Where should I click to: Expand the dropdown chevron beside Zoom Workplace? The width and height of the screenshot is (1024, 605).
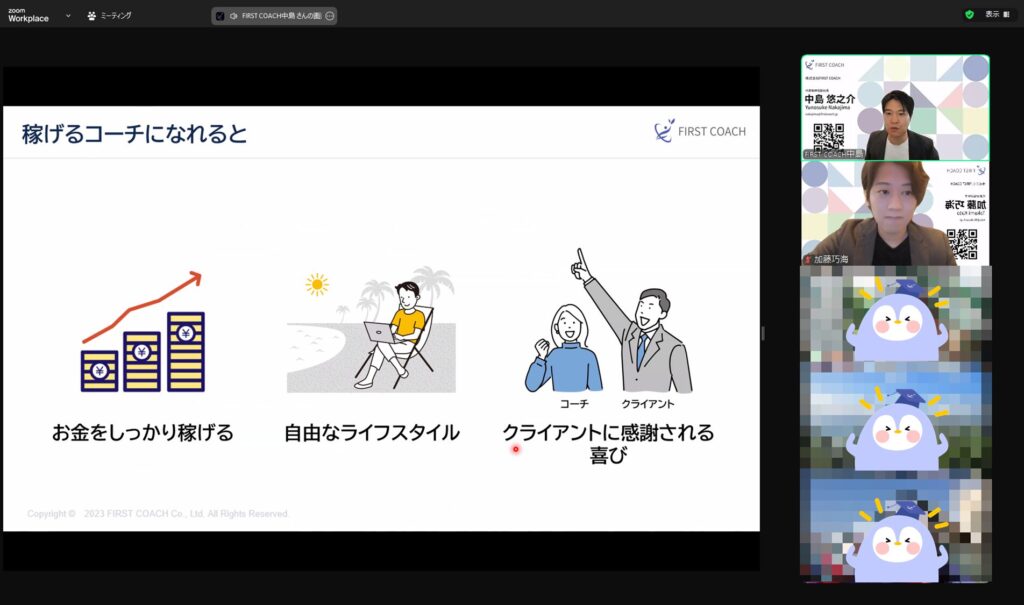(68, 16)
